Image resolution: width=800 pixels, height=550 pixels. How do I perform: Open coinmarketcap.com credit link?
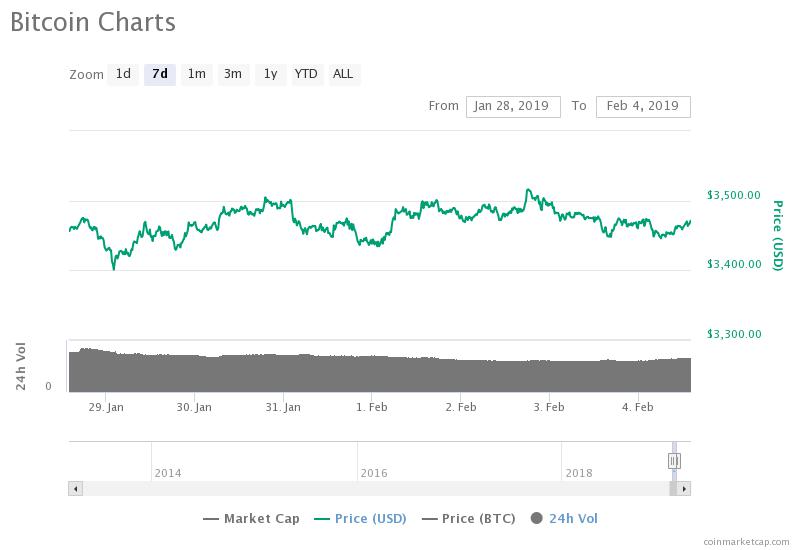[x=746, y=542]
